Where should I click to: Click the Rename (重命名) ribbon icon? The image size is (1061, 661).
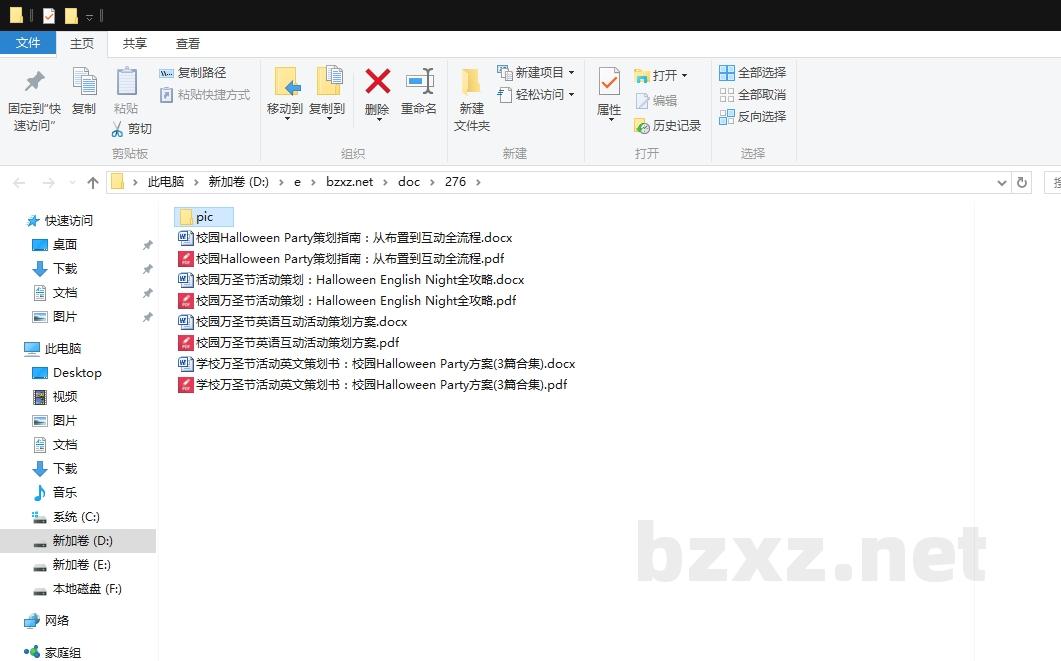point(419,82)
